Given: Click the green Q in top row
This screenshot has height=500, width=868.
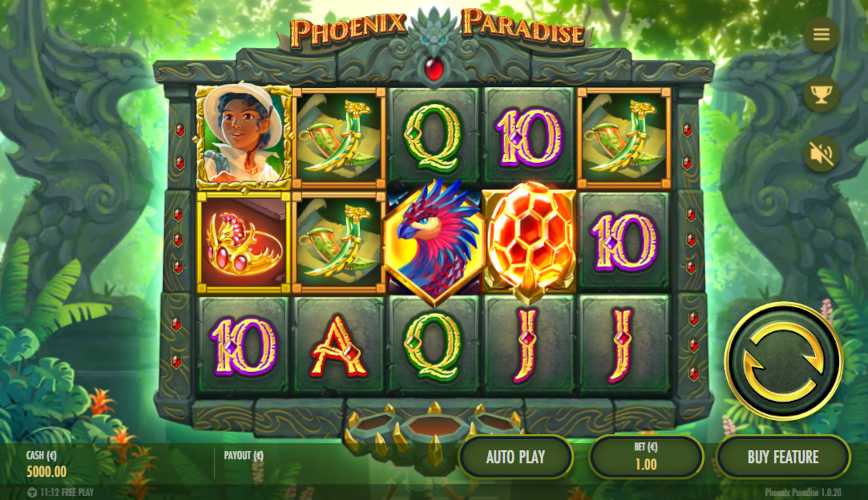Looking at the screenshot, I should [x=433, y=136].
